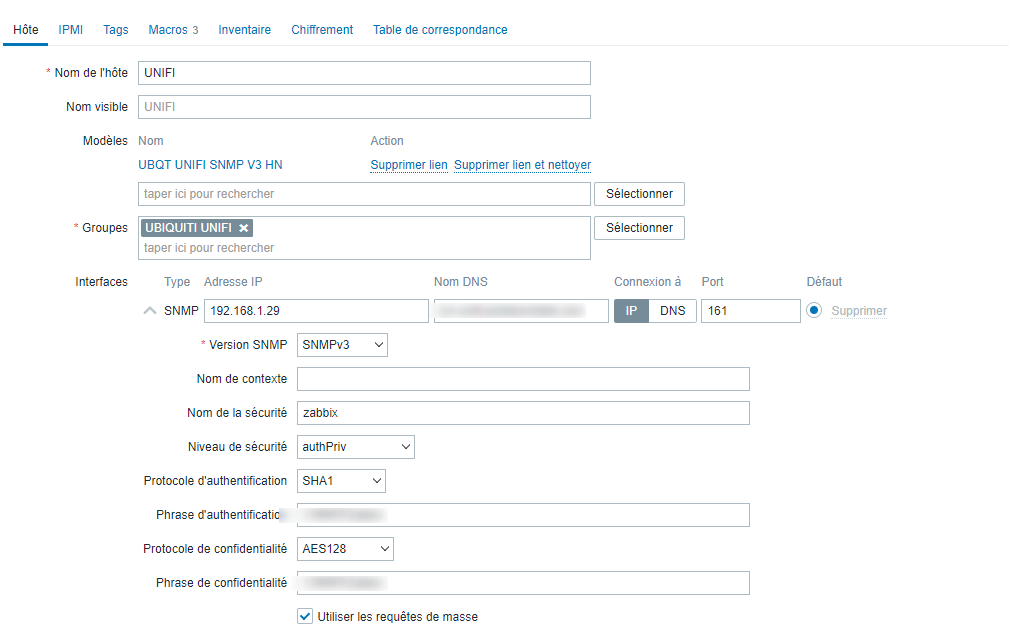The width and height of the screenshot is (1009, 640).
Task: Set connection mode to IP
Action: pos(631,311)
